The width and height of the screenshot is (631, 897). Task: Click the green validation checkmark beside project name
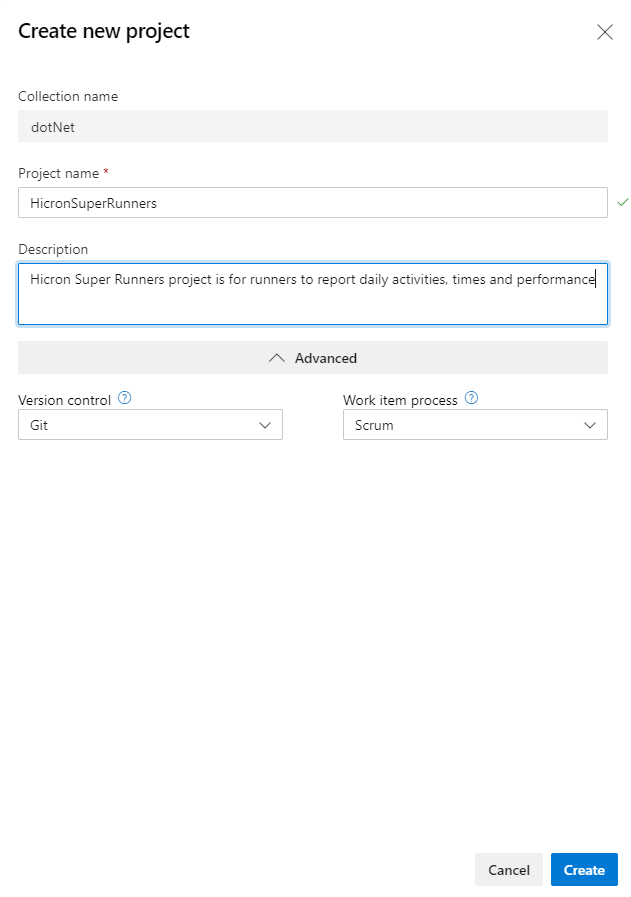pyautogui.click(x=622, y=202)
